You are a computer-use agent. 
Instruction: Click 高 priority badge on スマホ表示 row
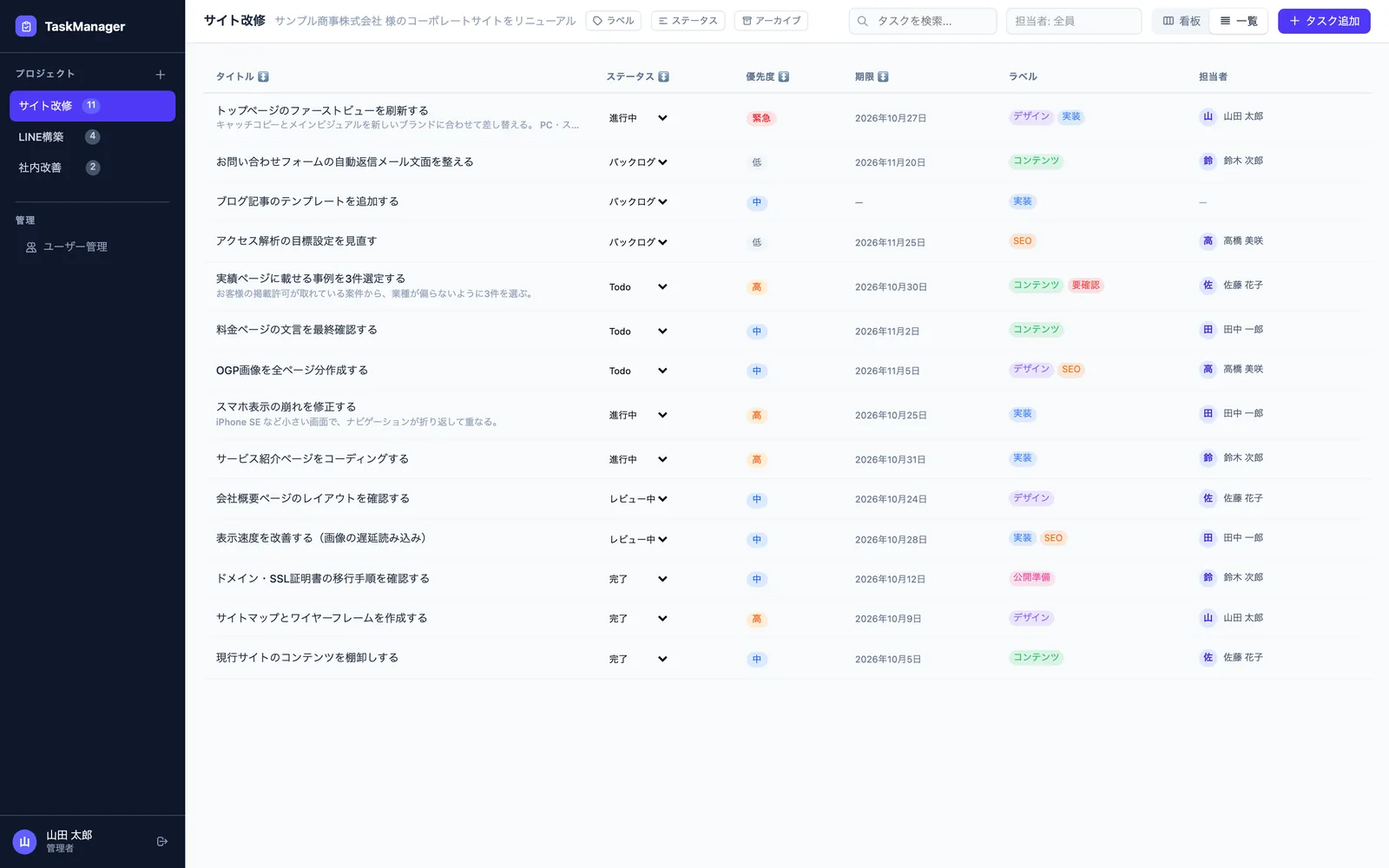coord(757,416)
